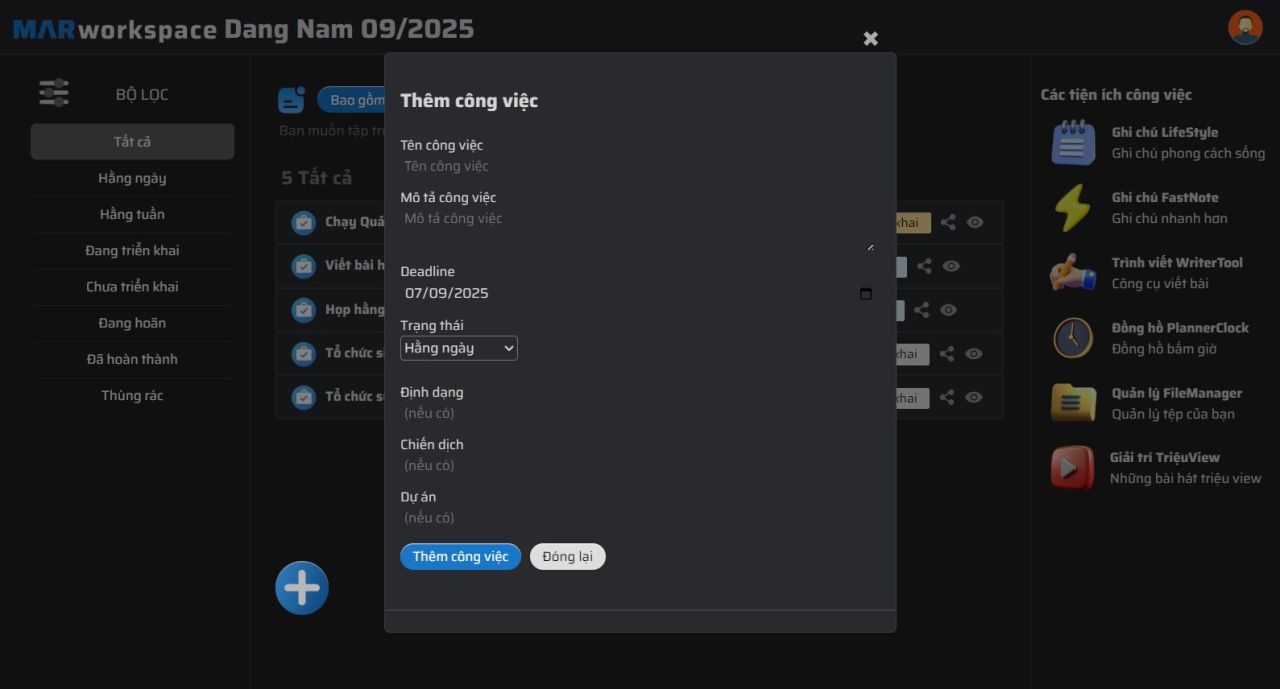Screen dimensions: 1280x689
Task: Select the Thùng rác filter item
Action: (132, 395)
